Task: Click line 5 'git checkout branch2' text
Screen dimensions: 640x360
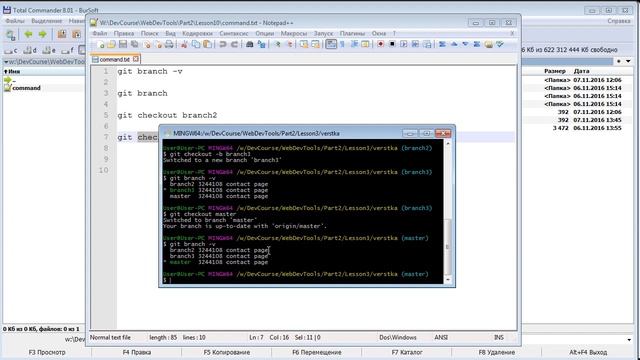Action: 167,115
